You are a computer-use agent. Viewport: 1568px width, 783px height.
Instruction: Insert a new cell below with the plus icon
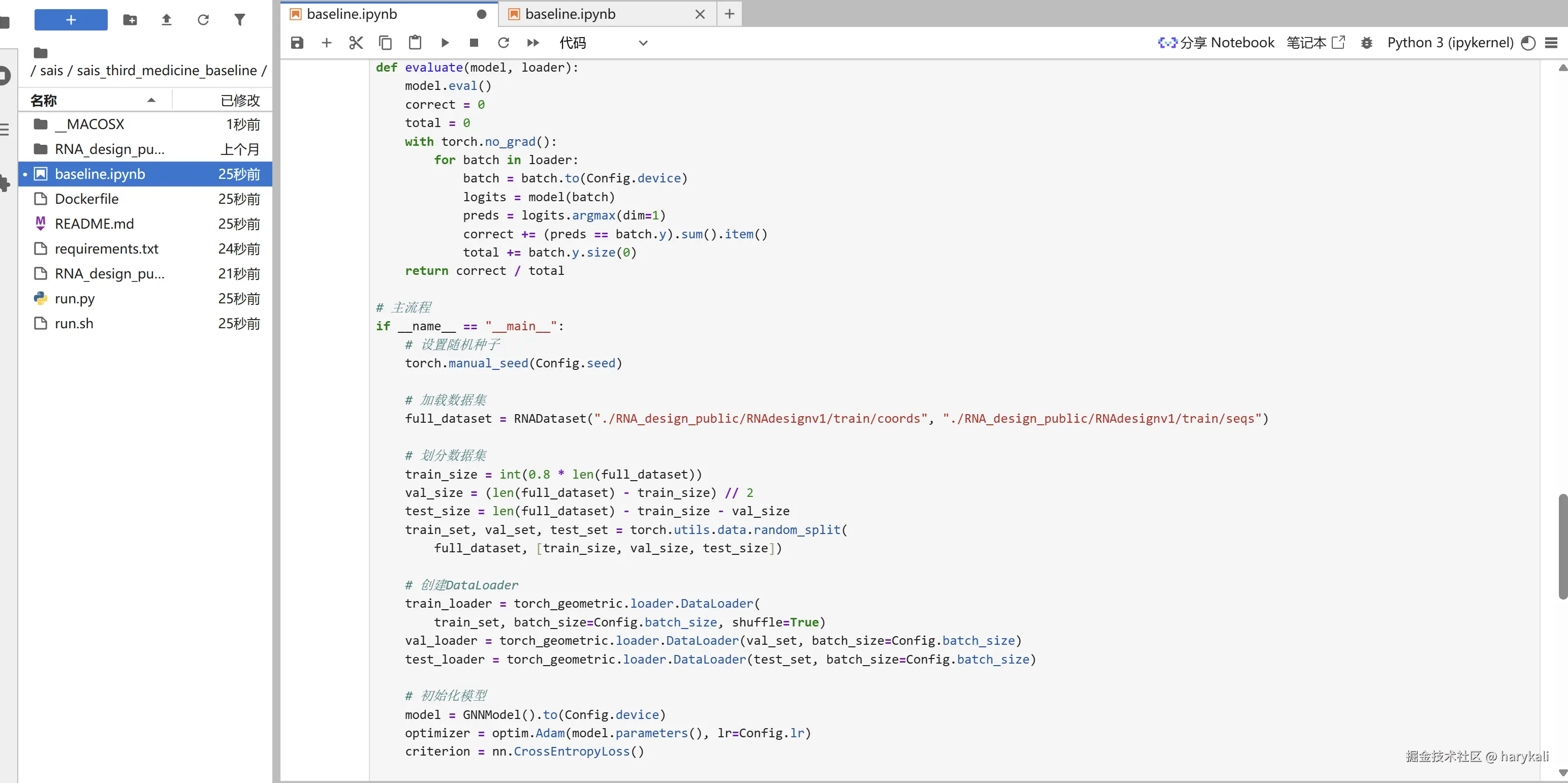pyautogui.click(x=326, y=43)
